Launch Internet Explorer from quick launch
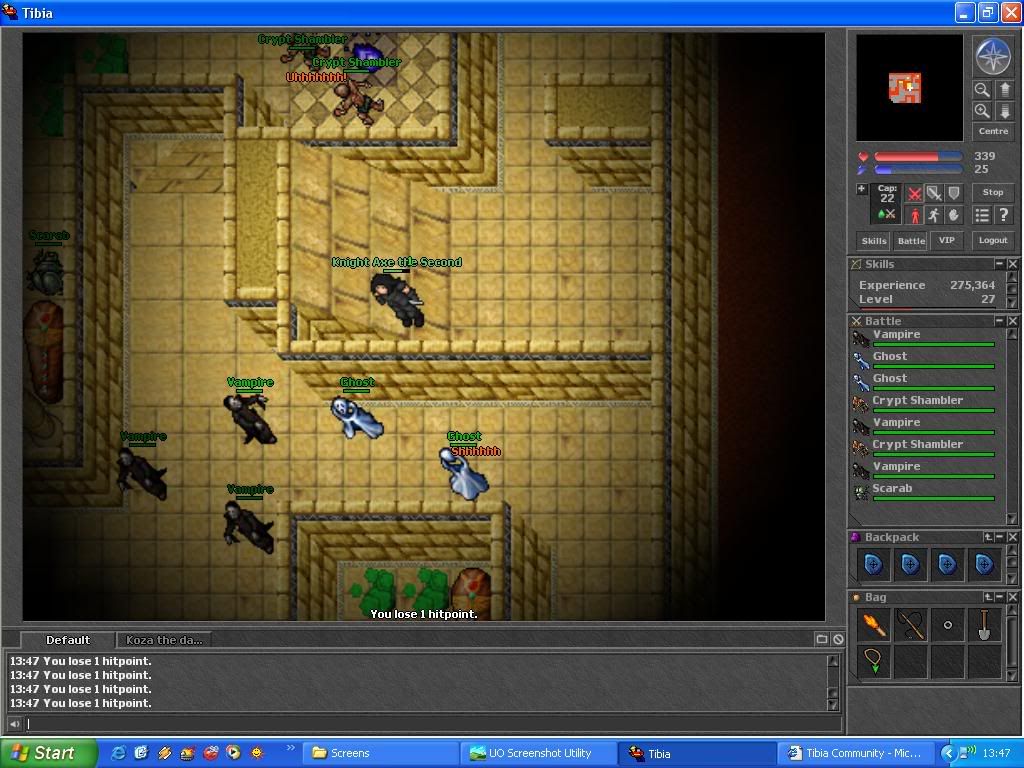Screen dimensions: 1024x768 [118, 753]
